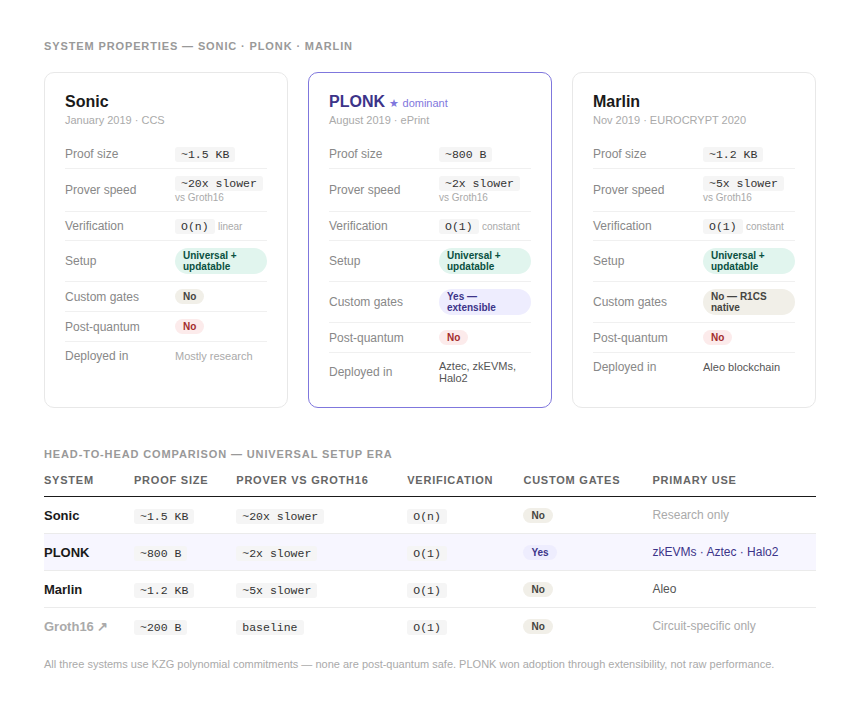Click 'O(n)' in Sonic table row
860x710 pixels.
click(x=426, y=516)
